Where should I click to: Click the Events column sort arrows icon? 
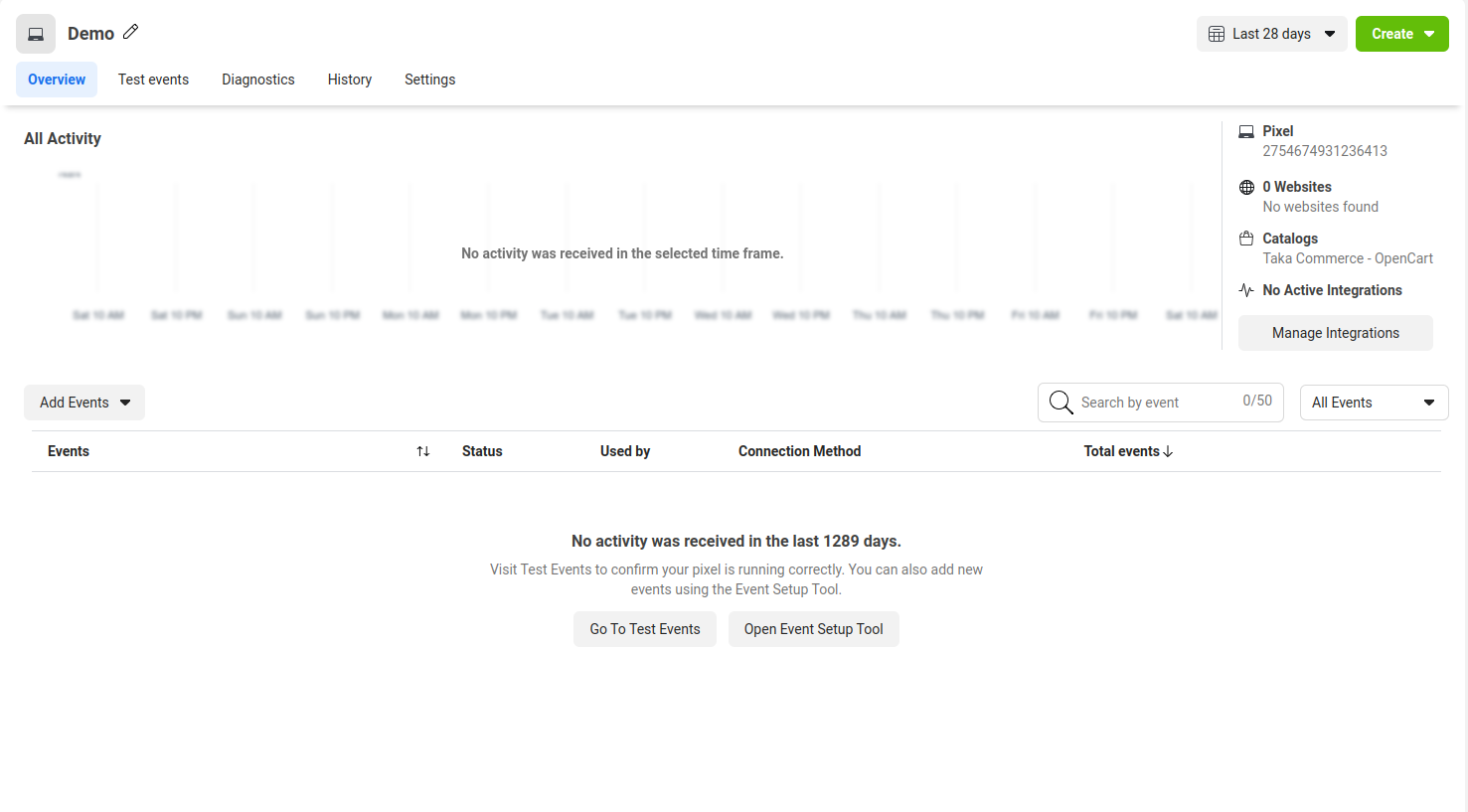(423, 451)
